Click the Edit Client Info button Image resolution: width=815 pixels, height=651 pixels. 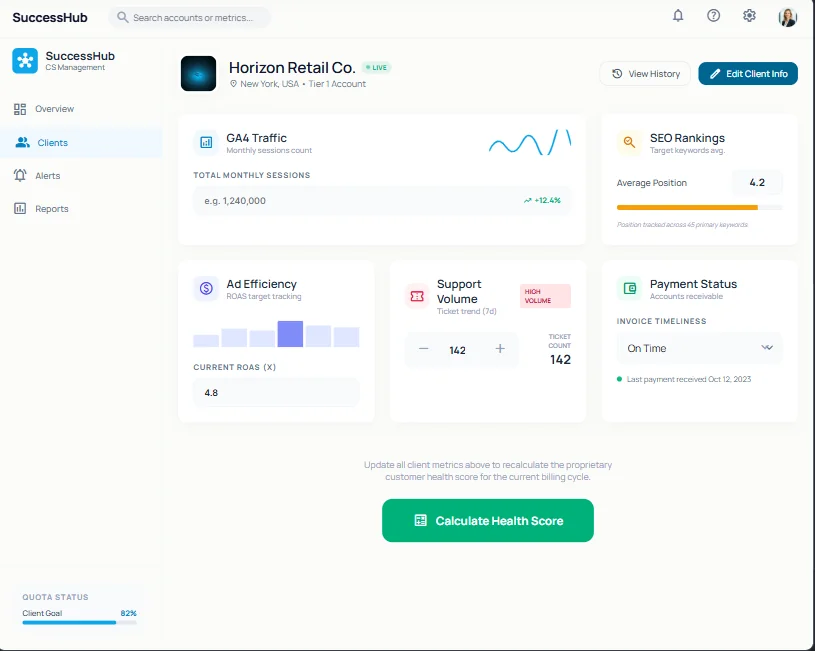point(747,74)
